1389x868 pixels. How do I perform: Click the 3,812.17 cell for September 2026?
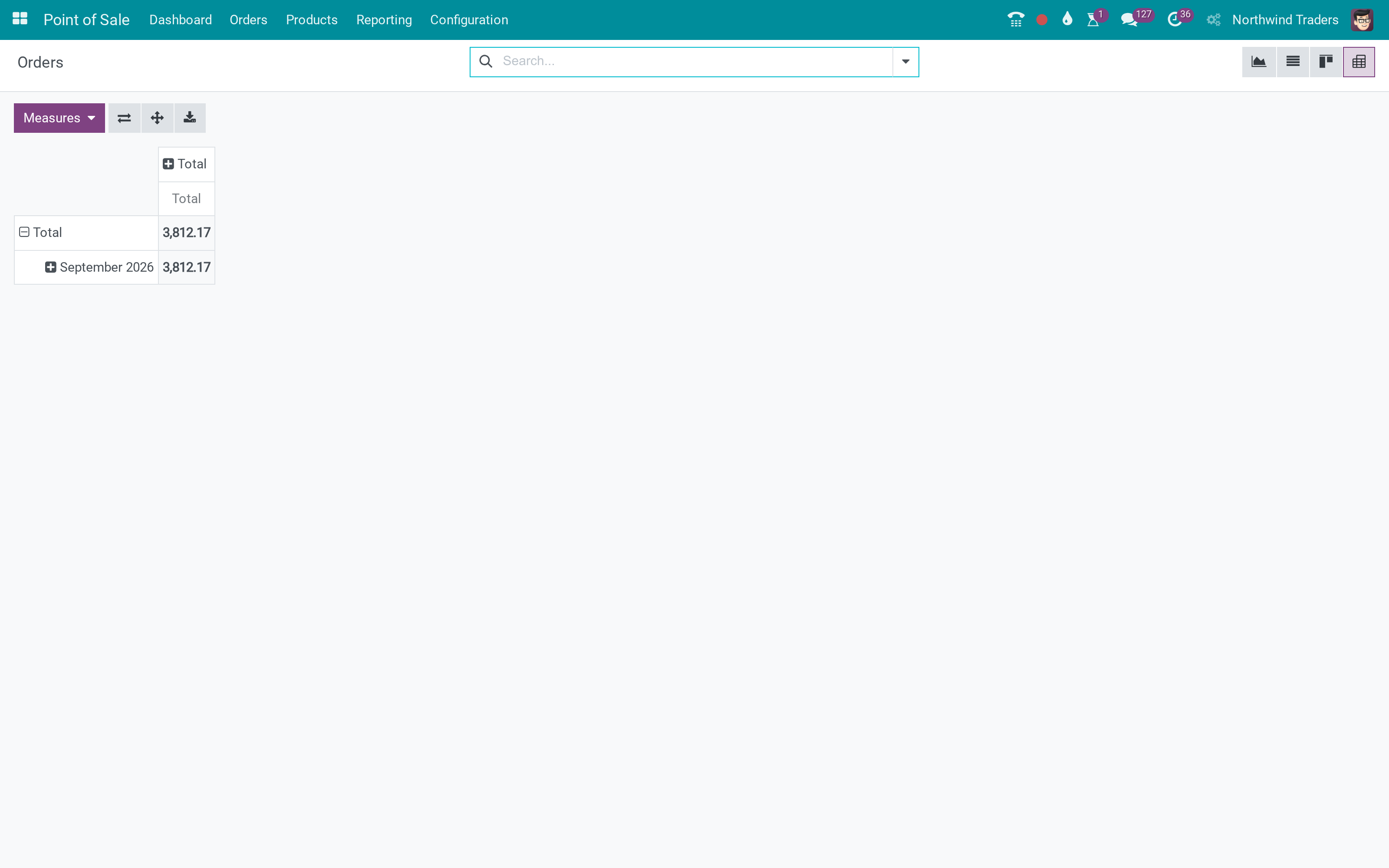(187, 267)
